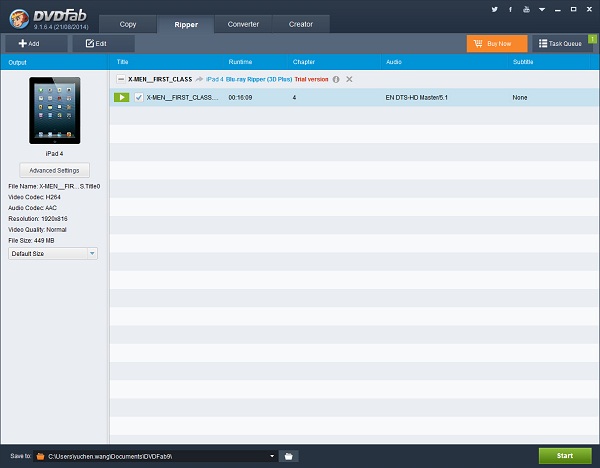
Task: Click the EN DTS-HD Master/5.1 audio cell
Action: (416, 98)
